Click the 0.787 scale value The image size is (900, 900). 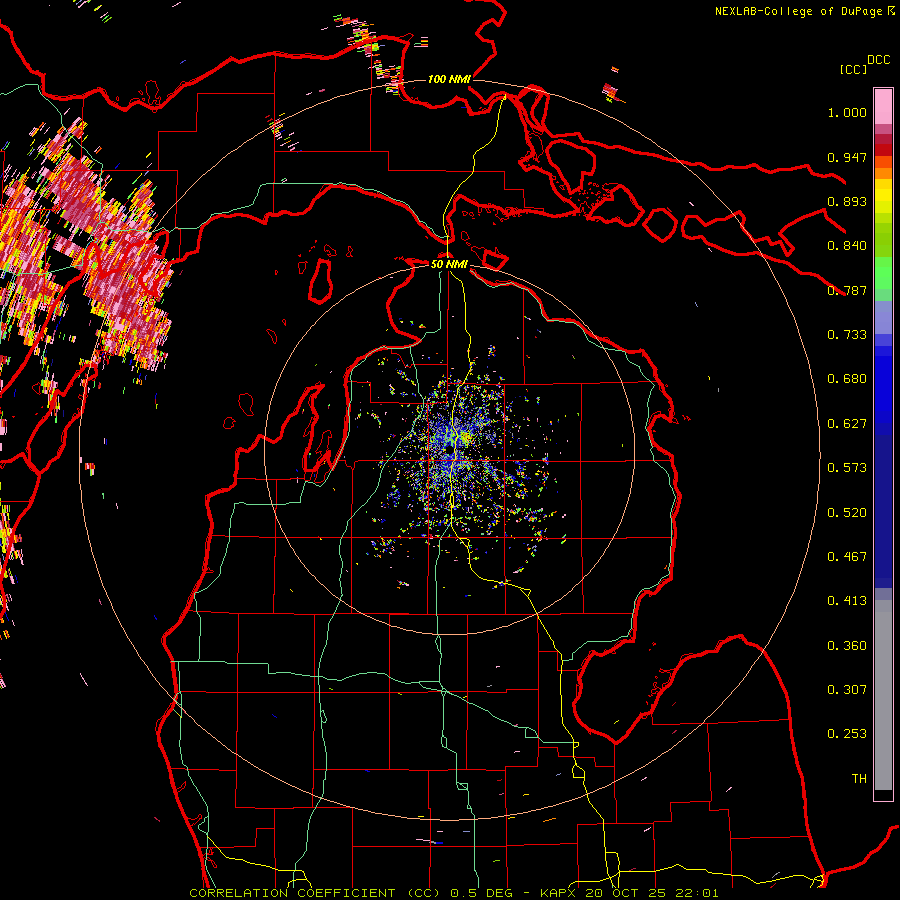click(x=847, y=290)
